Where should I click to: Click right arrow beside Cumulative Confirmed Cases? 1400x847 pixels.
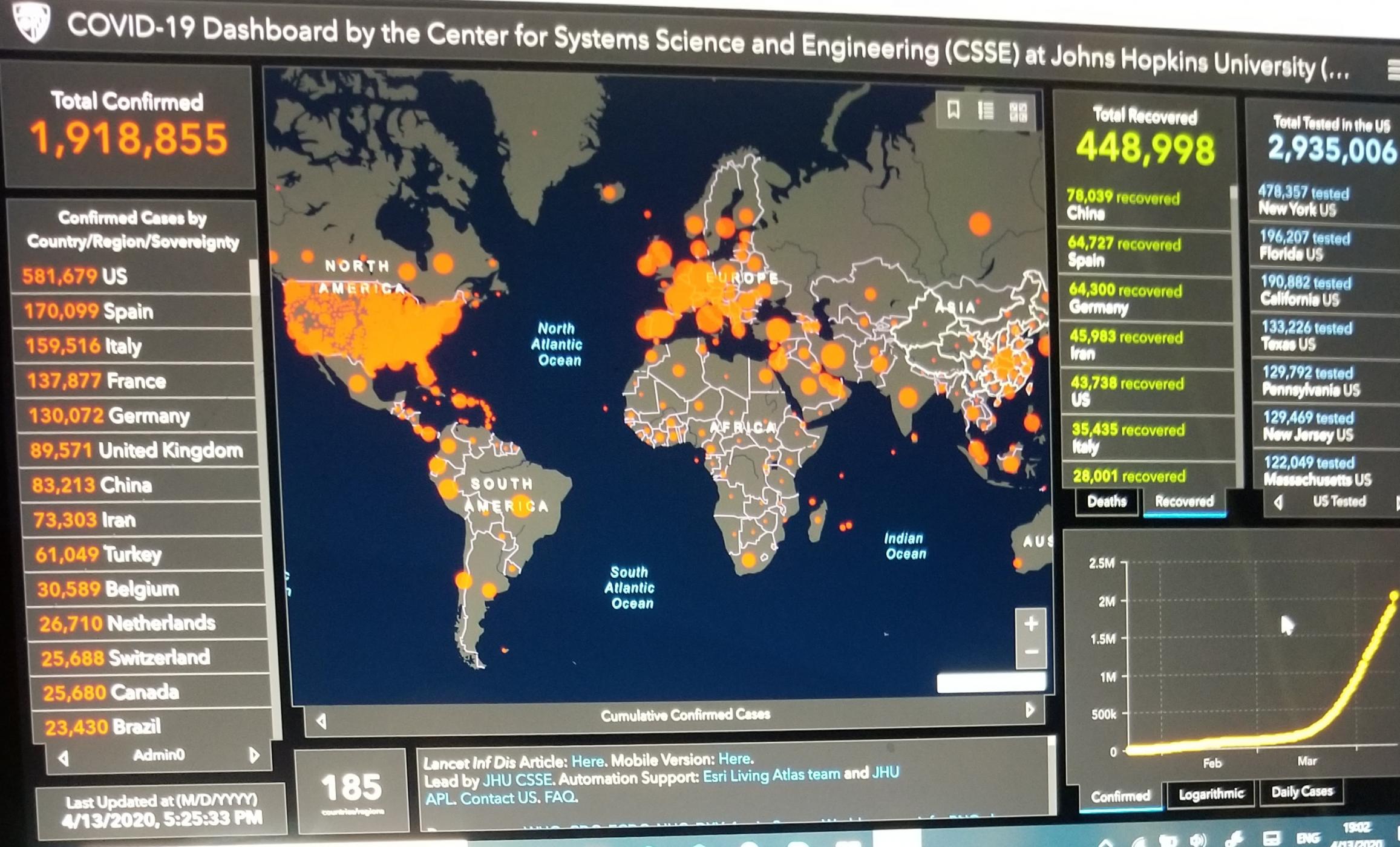coord(1030,710)
